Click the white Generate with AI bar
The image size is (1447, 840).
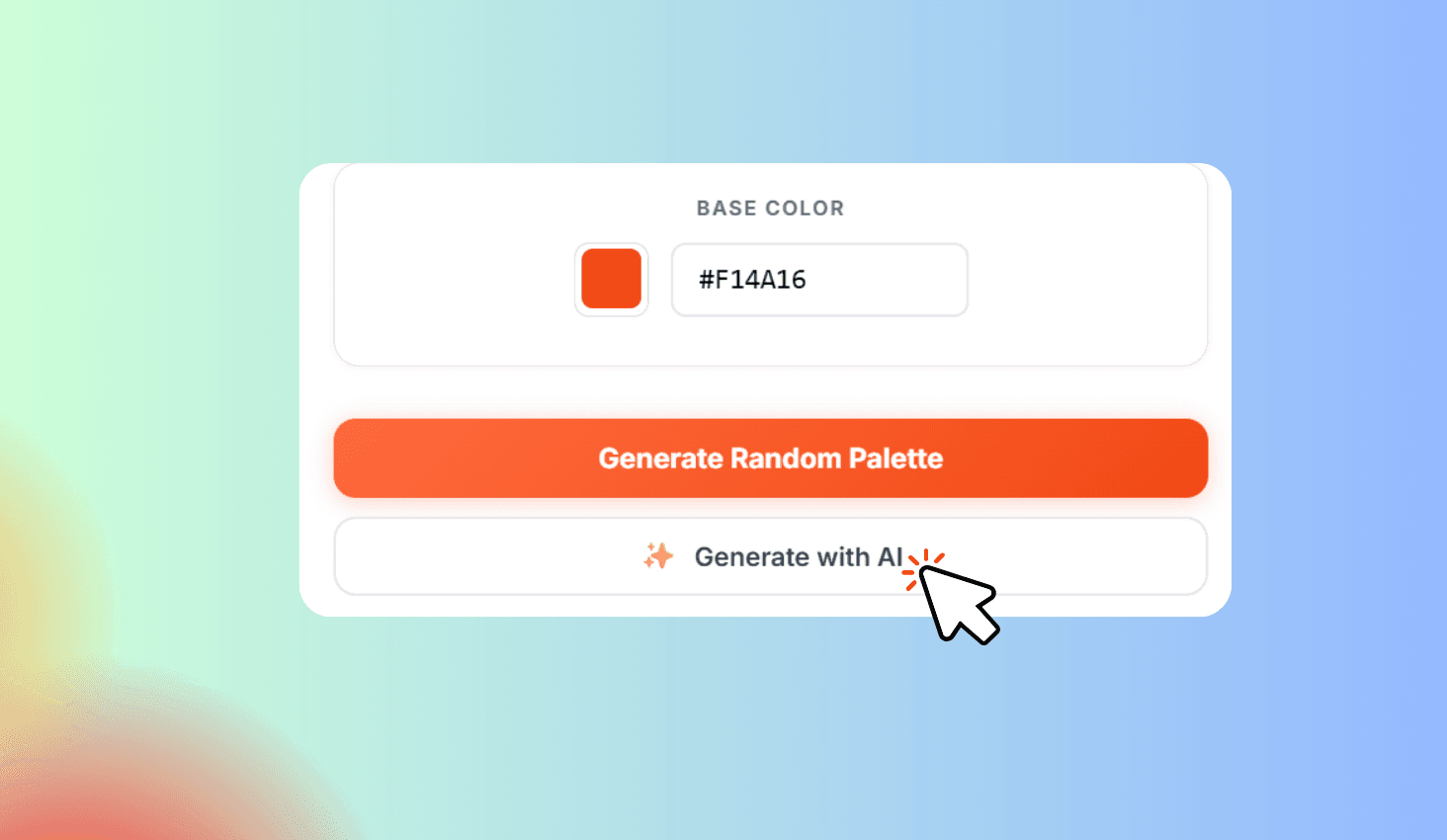tap(770, 556)
